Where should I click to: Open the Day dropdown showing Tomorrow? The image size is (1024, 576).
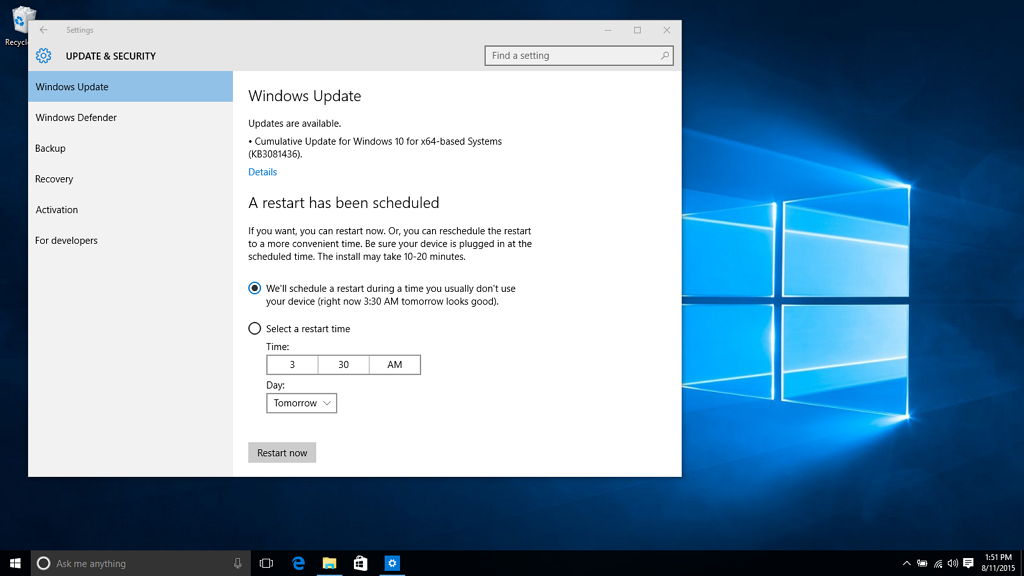point(302,403)
